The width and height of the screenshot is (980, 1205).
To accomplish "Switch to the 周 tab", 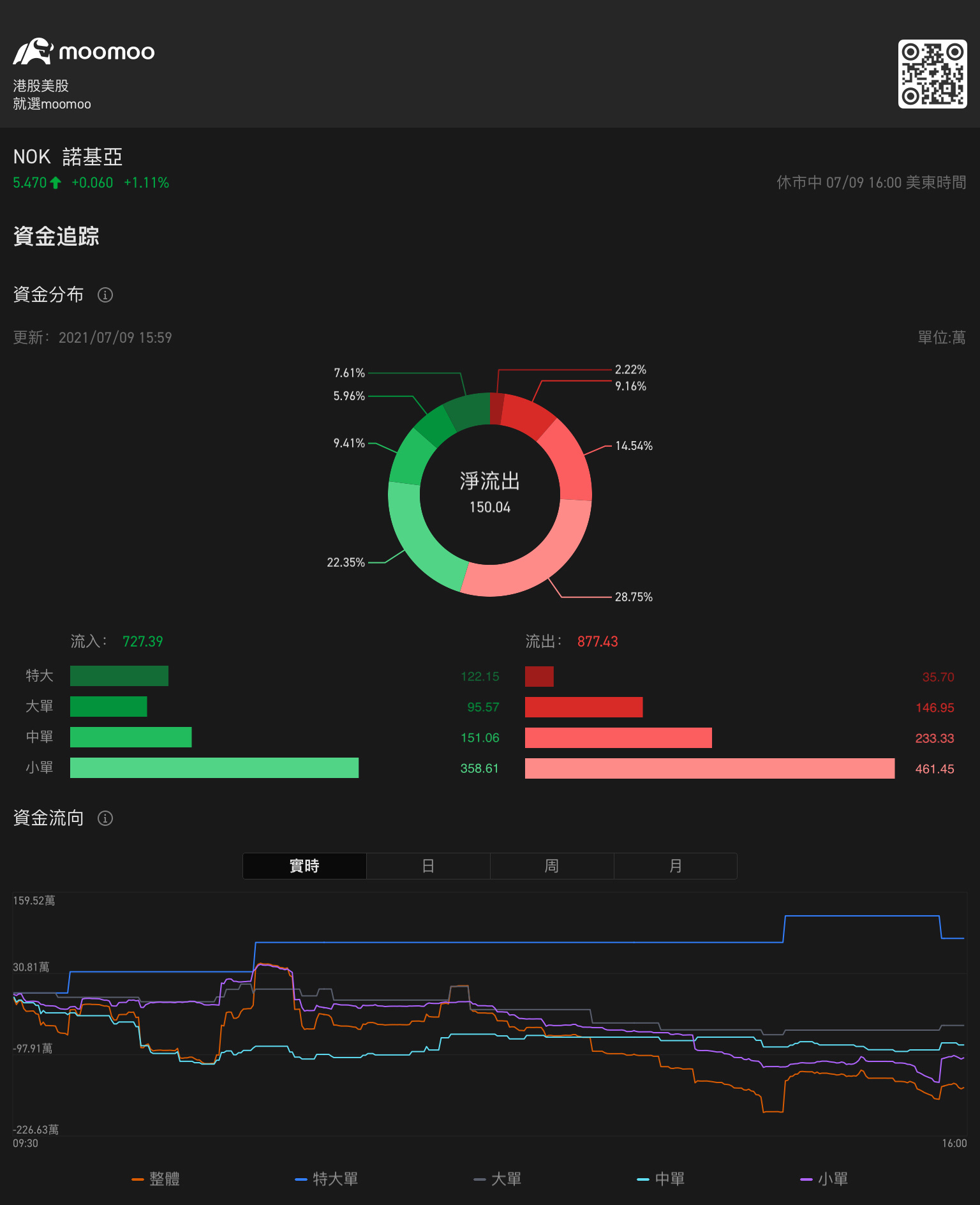I will tap(552, 866).
